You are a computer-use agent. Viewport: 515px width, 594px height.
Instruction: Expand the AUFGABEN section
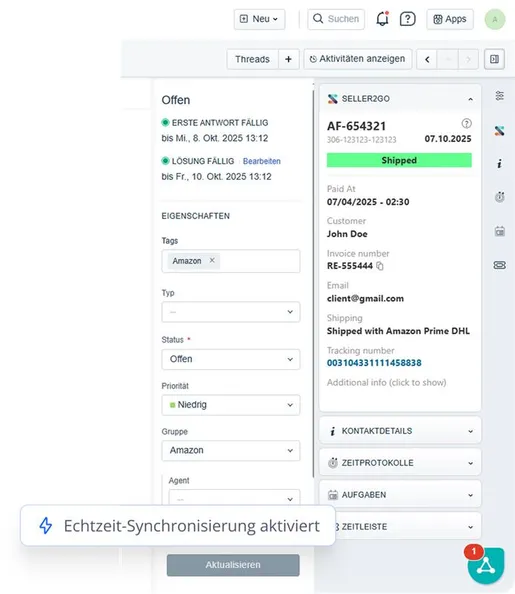click(x=400, y=495)
